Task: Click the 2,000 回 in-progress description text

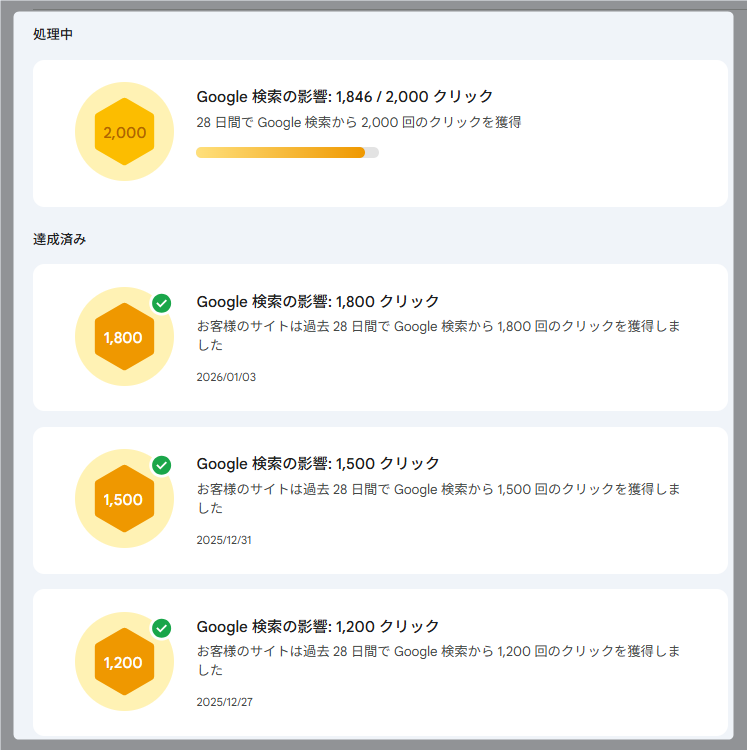Action: pyautogui.click(x=358, y=123)
